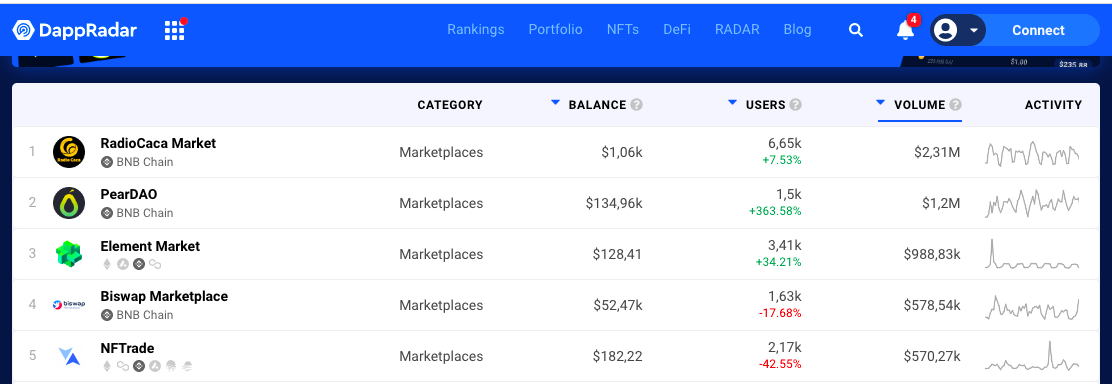Go to the NFTs menu item
1112x384 pixels.
[623, 30]
